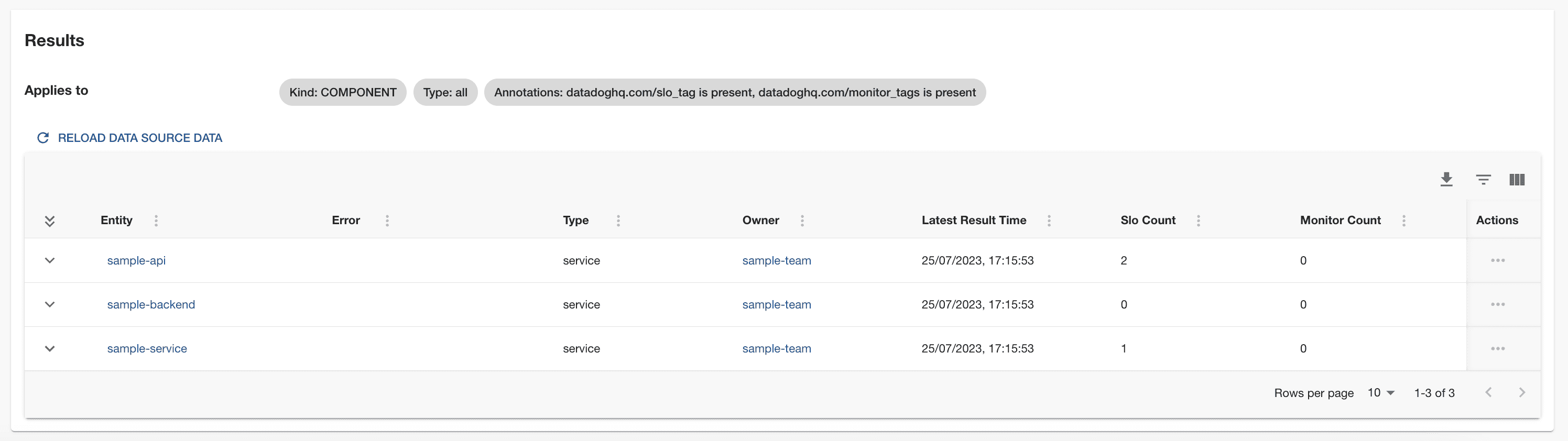Click the Actions column header
Viewport: 1568px width, 441px height.
1496,220
